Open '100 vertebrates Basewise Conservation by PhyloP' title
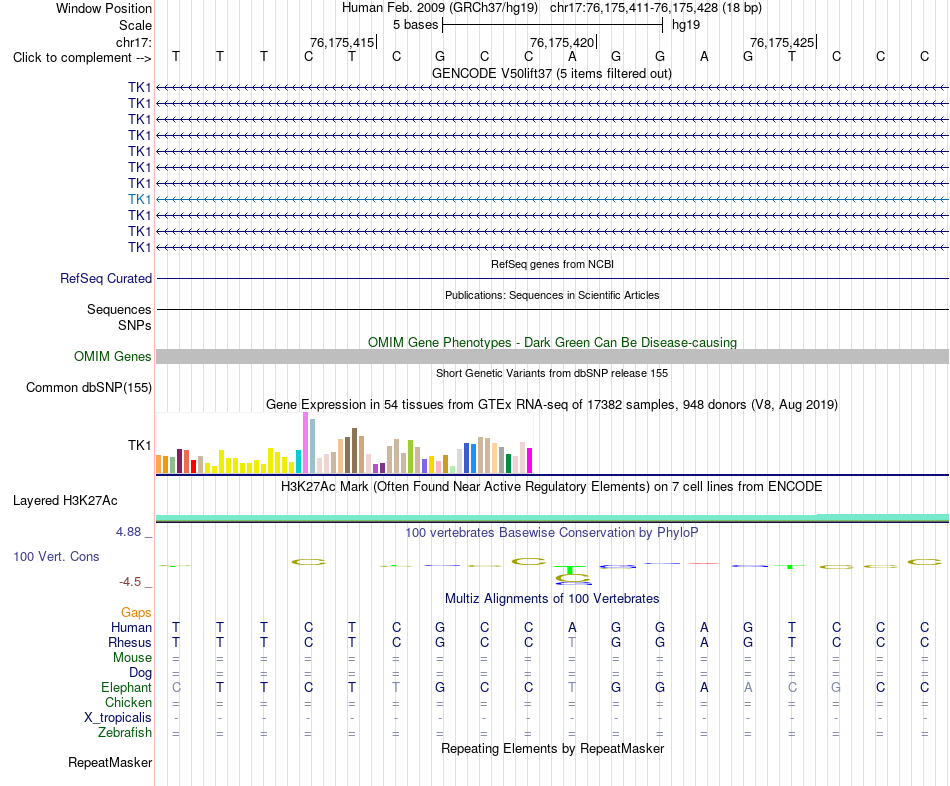The width and height of the screenshot is (950, 786). [552, 533]
